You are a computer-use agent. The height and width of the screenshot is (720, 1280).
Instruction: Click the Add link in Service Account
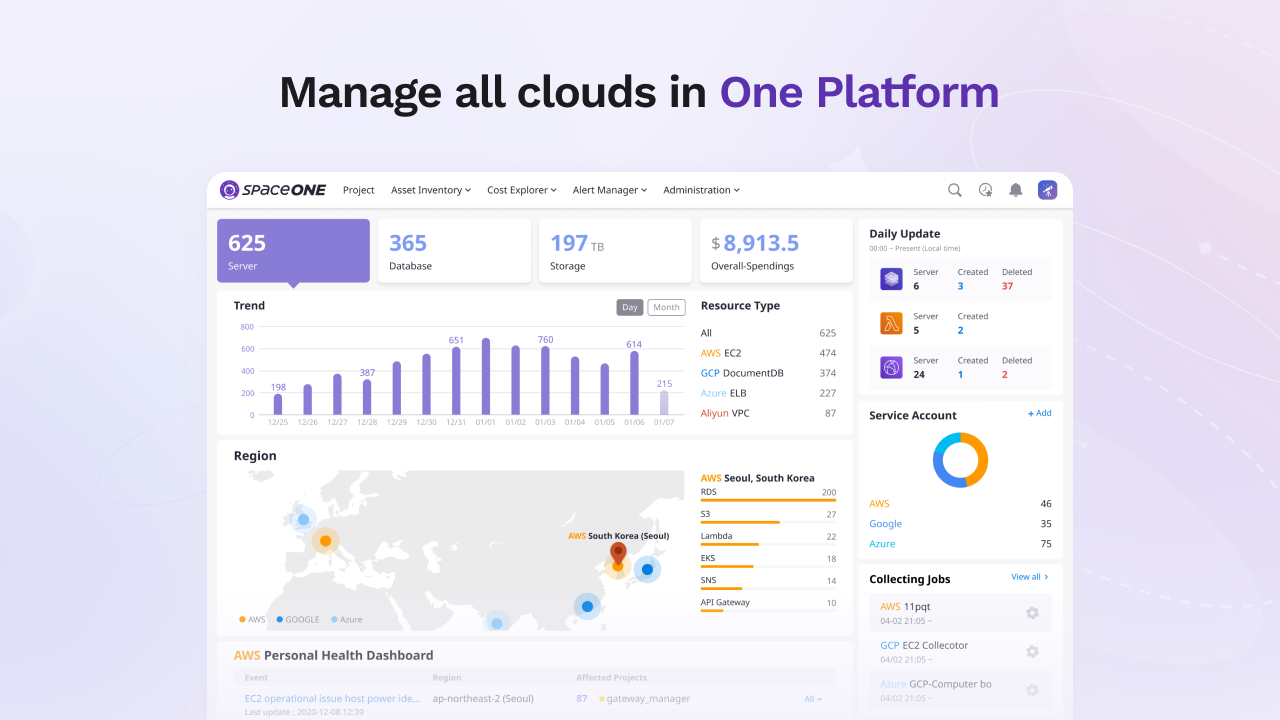pyautogui.click(x=1039, y=413)
